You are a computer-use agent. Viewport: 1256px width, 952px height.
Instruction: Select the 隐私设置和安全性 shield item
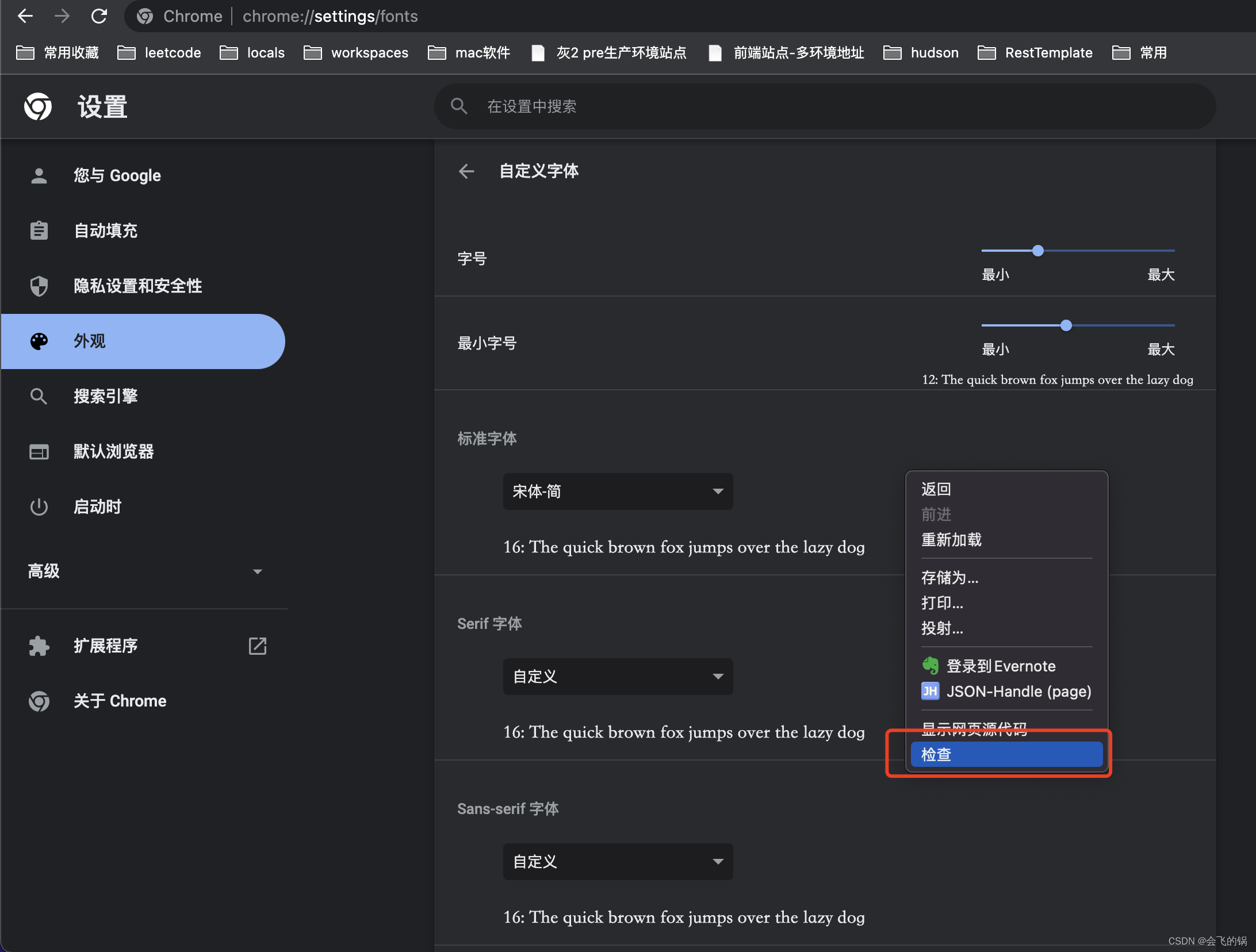[x=137, y=286]
